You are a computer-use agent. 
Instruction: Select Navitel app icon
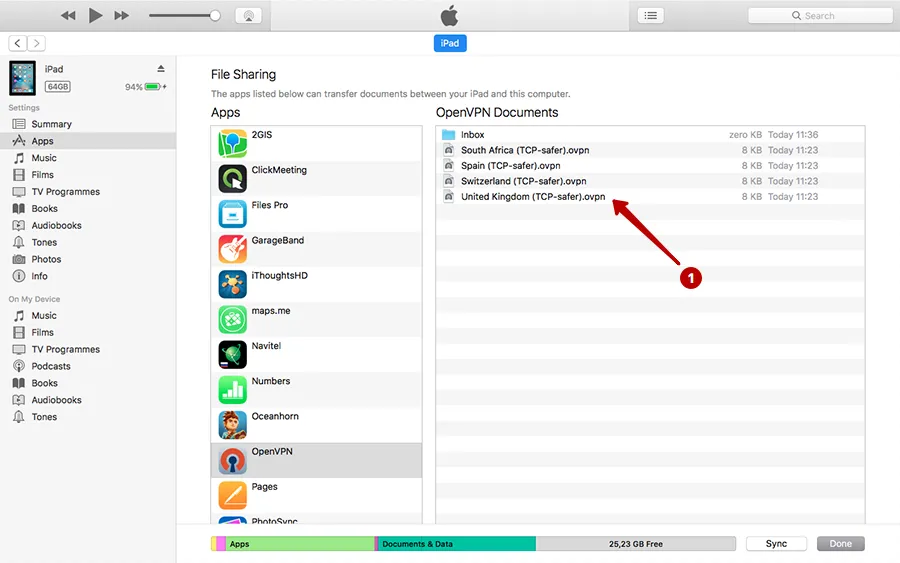[x=232, y=355]
